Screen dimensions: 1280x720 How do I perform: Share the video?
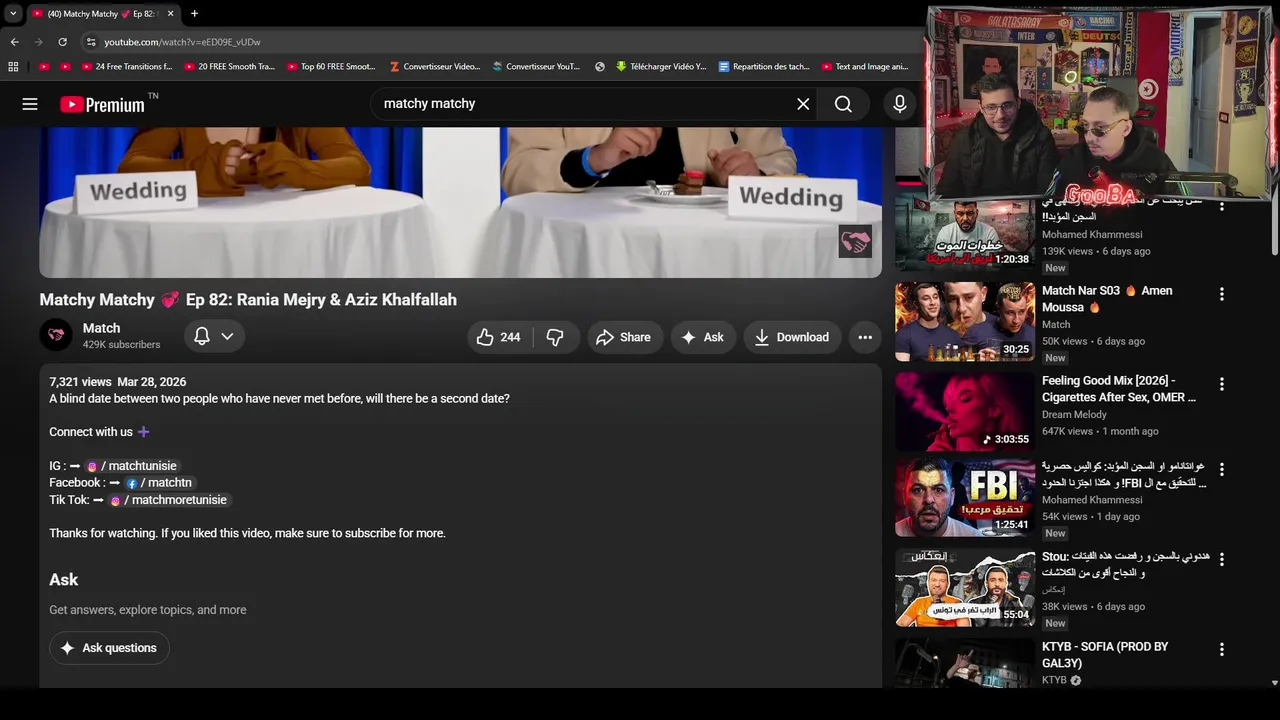pos(624,337)
